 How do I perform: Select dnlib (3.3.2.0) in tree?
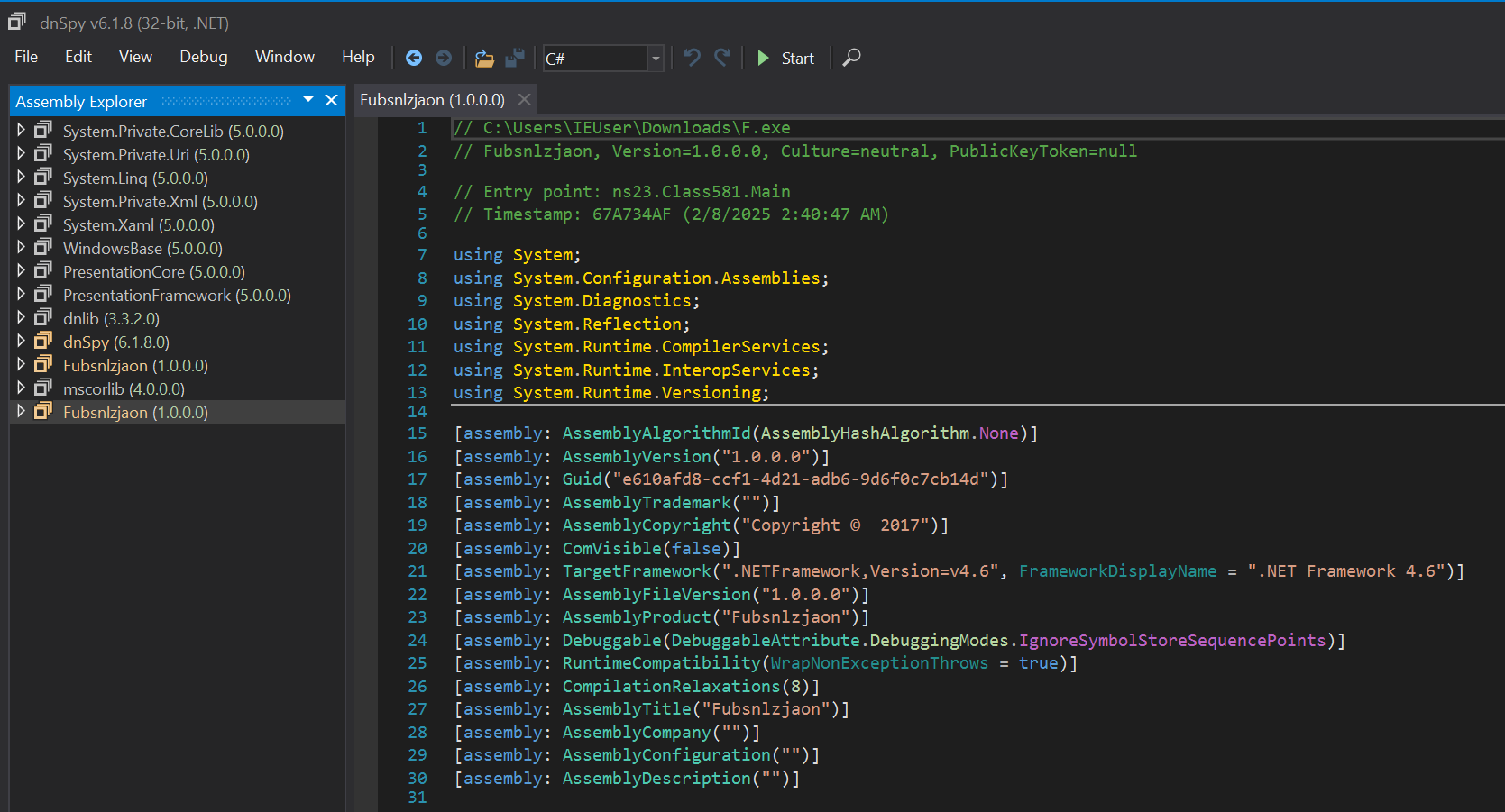pyautogui.click(x=111, y=319)
